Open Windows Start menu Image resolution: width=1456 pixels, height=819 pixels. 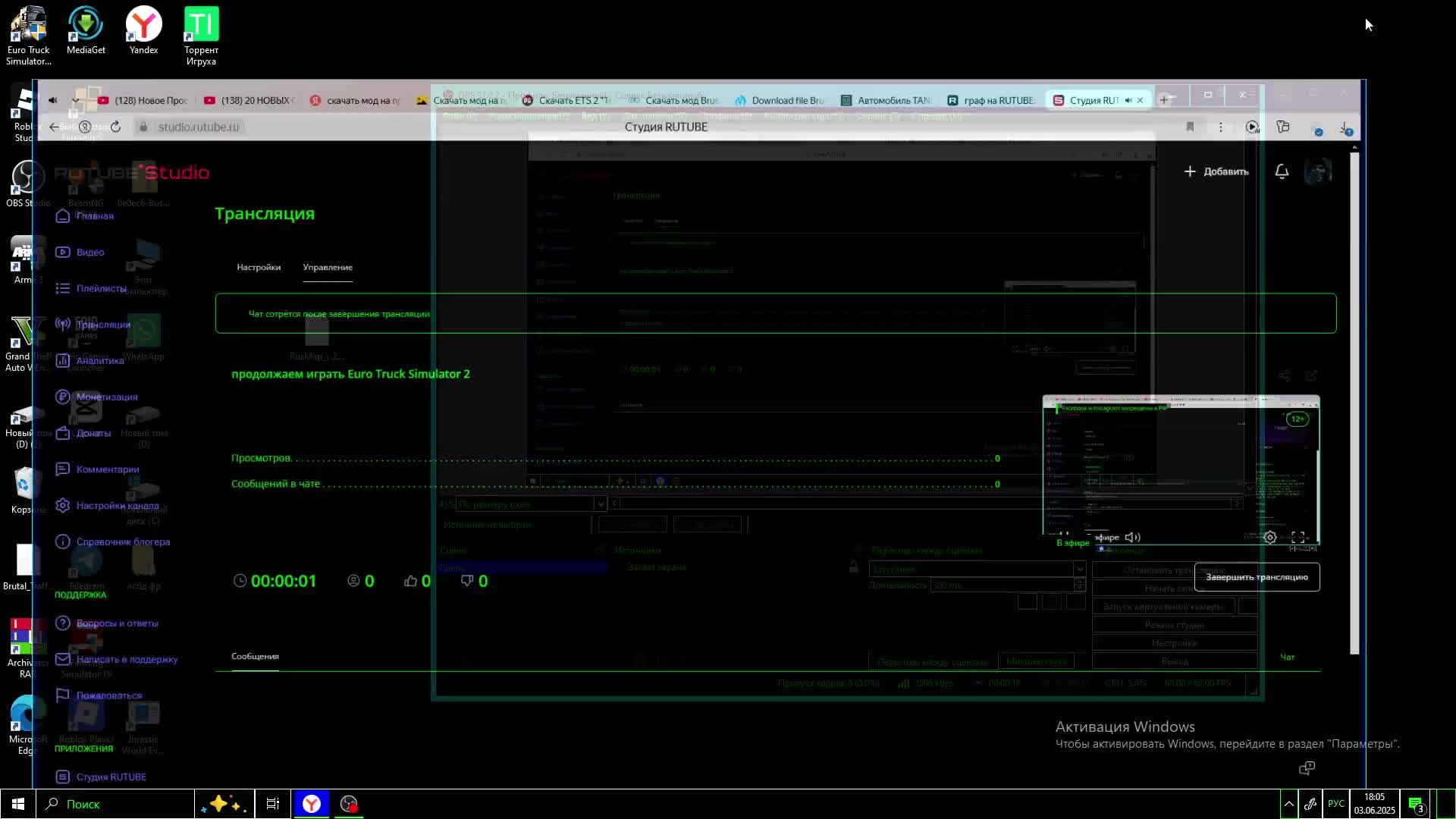18,804
